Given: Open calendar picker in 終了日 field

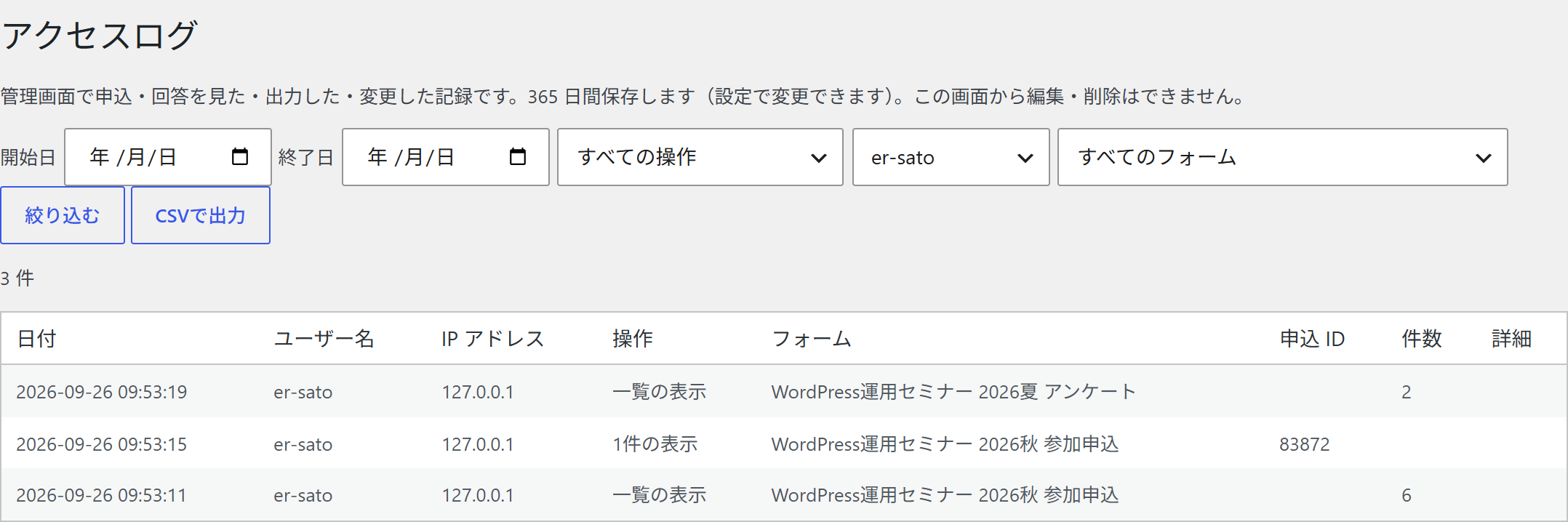Looking at the screenshot, I should (518, 157).
